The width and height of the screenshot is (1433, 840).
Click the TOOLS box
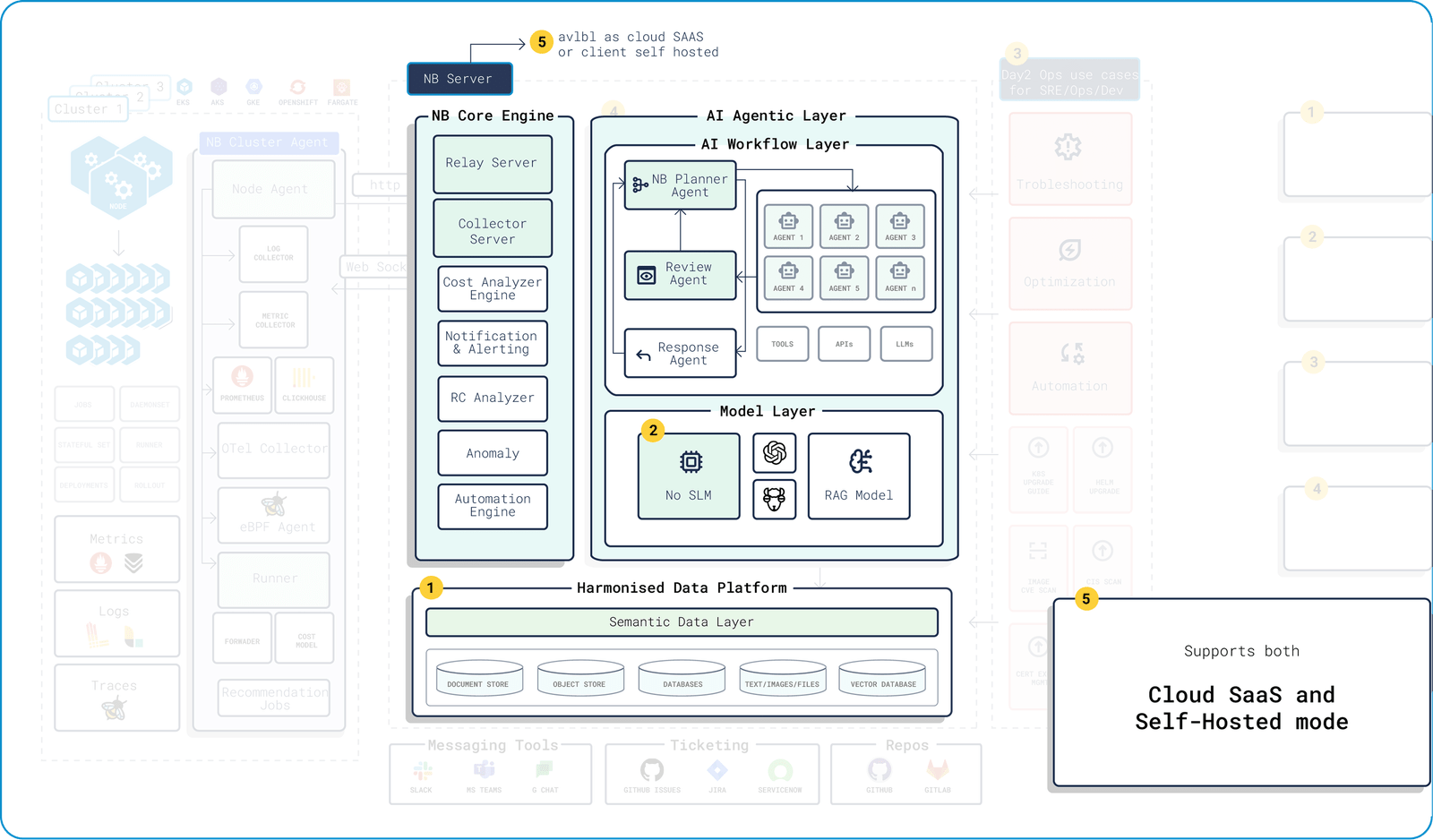[x=783, y=344]
